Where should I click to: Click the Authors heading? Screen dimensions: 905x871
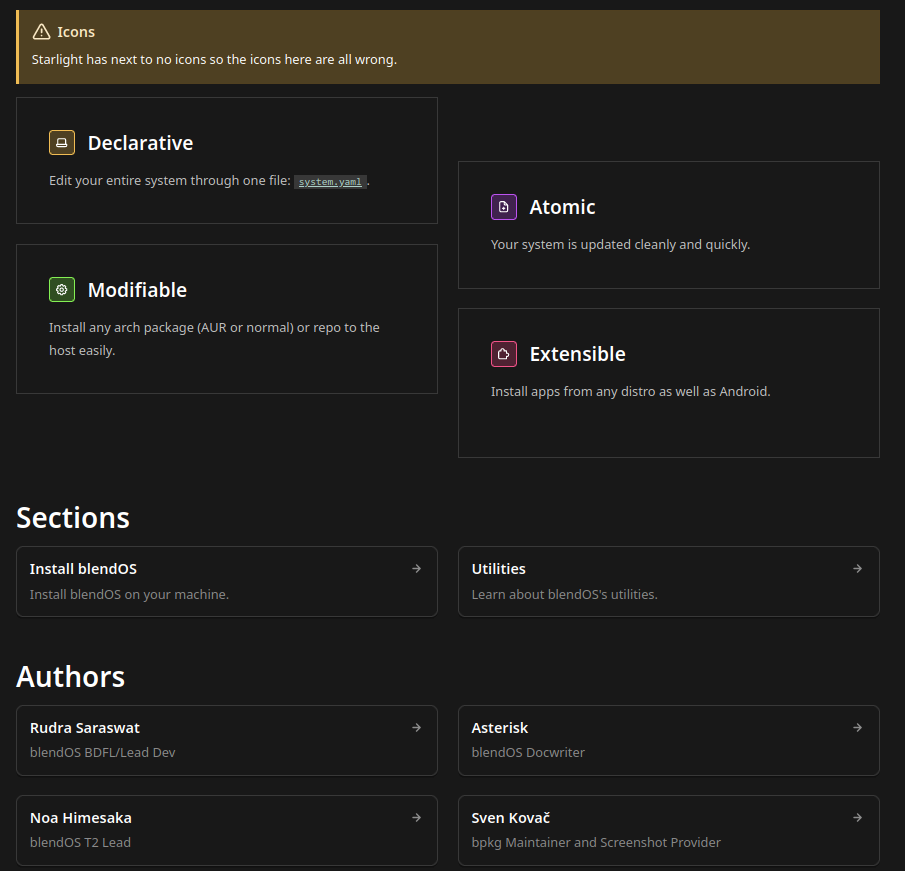[71, 676]
